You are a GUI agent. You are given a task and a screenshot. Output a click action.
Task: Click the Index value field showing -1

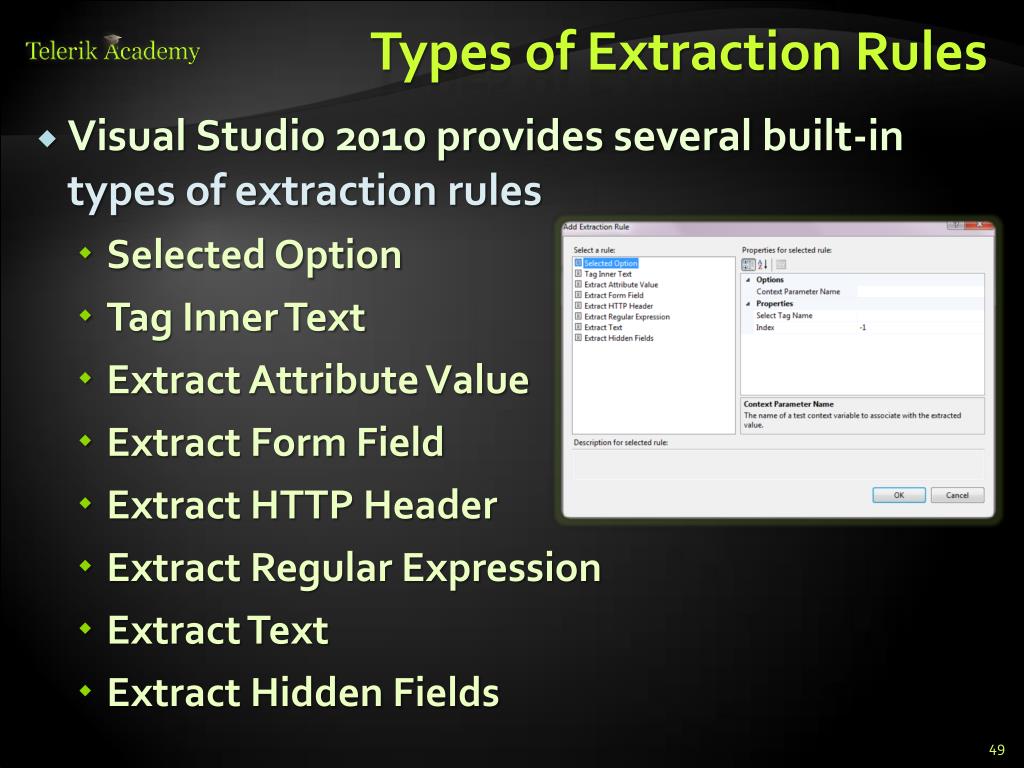tap(920, 327)
